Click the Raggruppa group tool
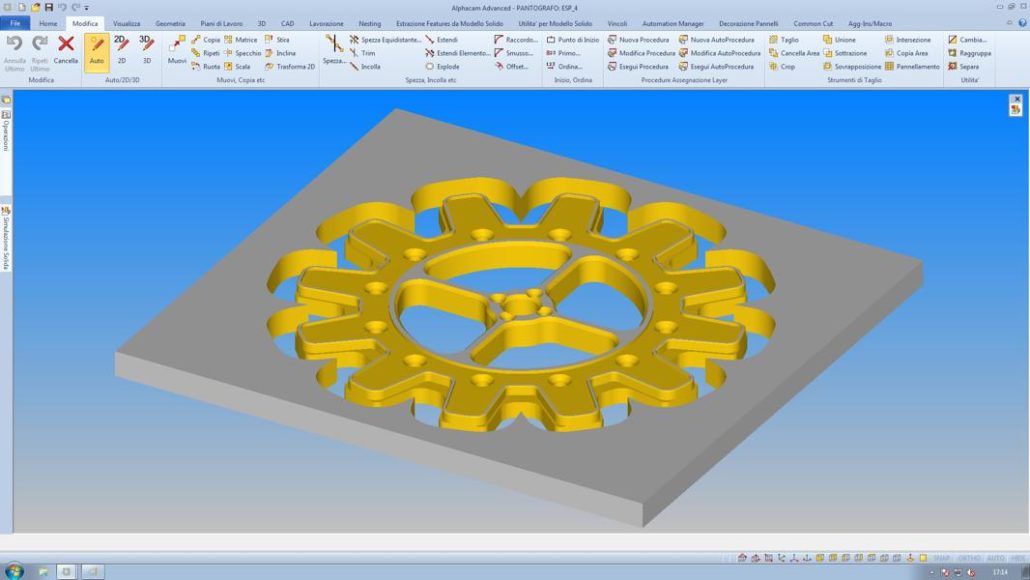 click(970, 53)
